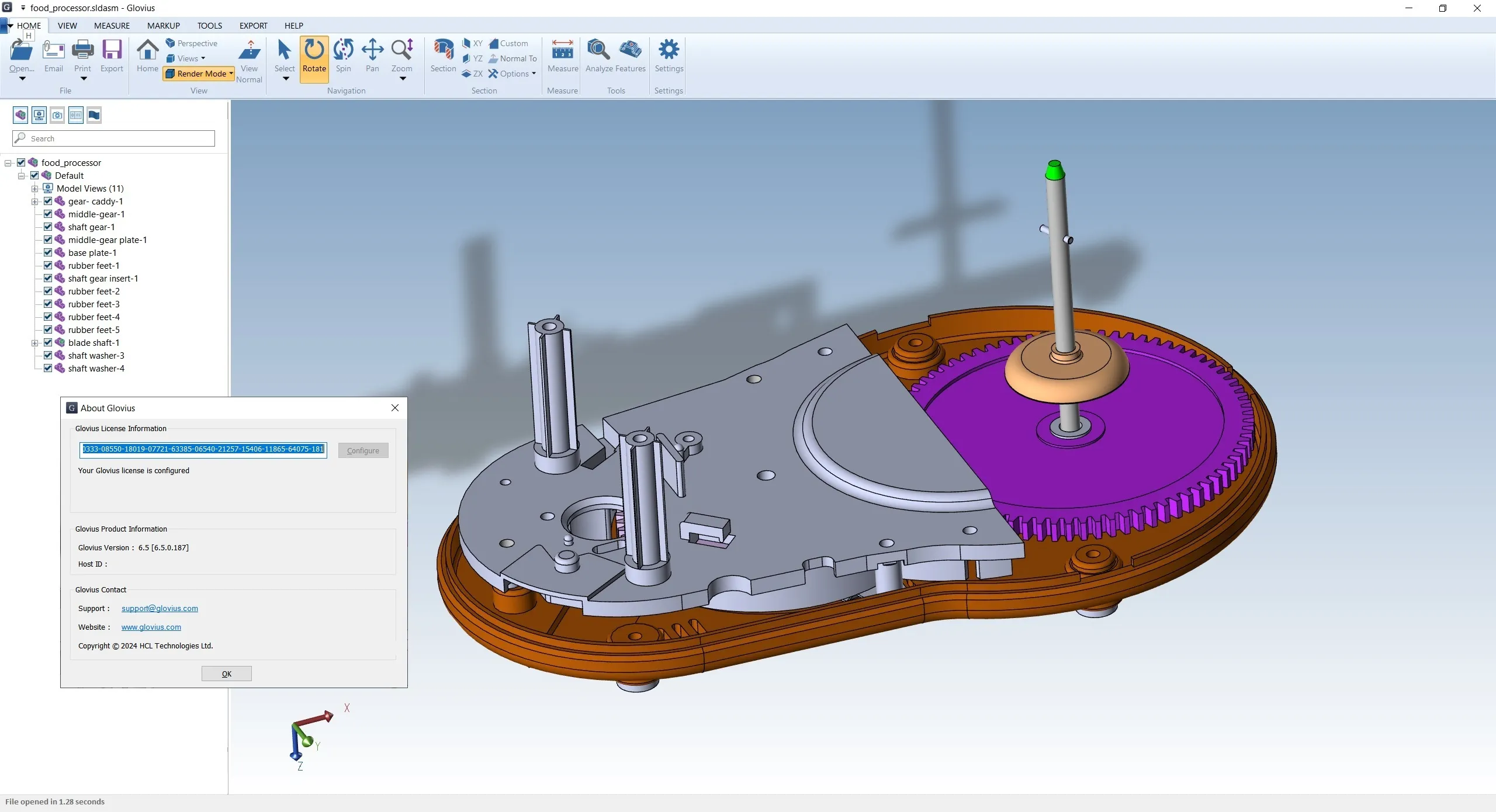Open the section Options dropdown
Viewport: 1496px width, 812px height.
(x=512, y=74)
